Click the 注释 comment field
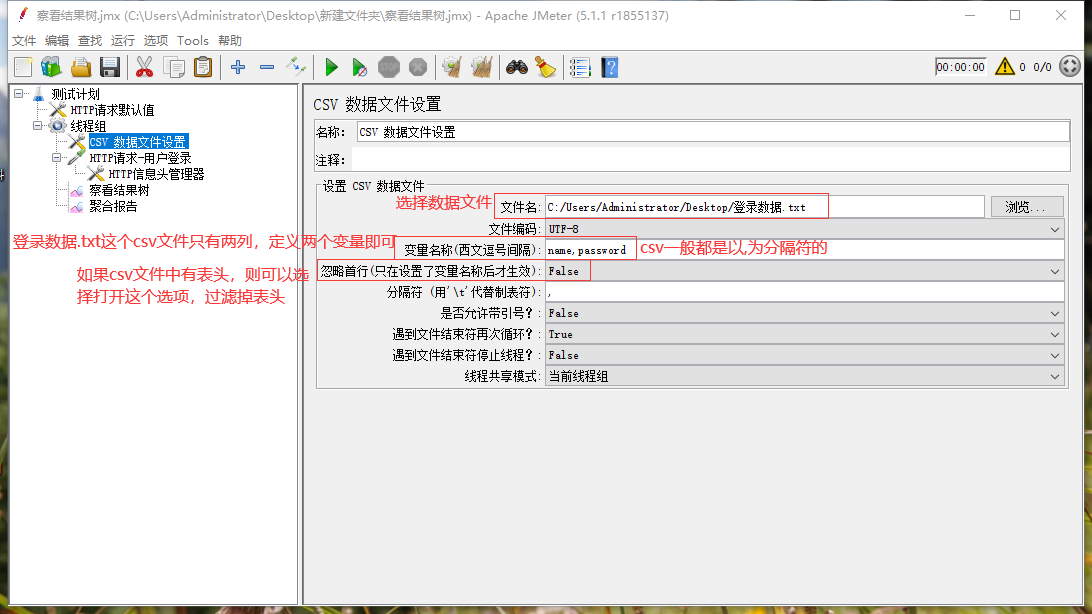Viewport: 1092px width, 614px height. point(711,160)
